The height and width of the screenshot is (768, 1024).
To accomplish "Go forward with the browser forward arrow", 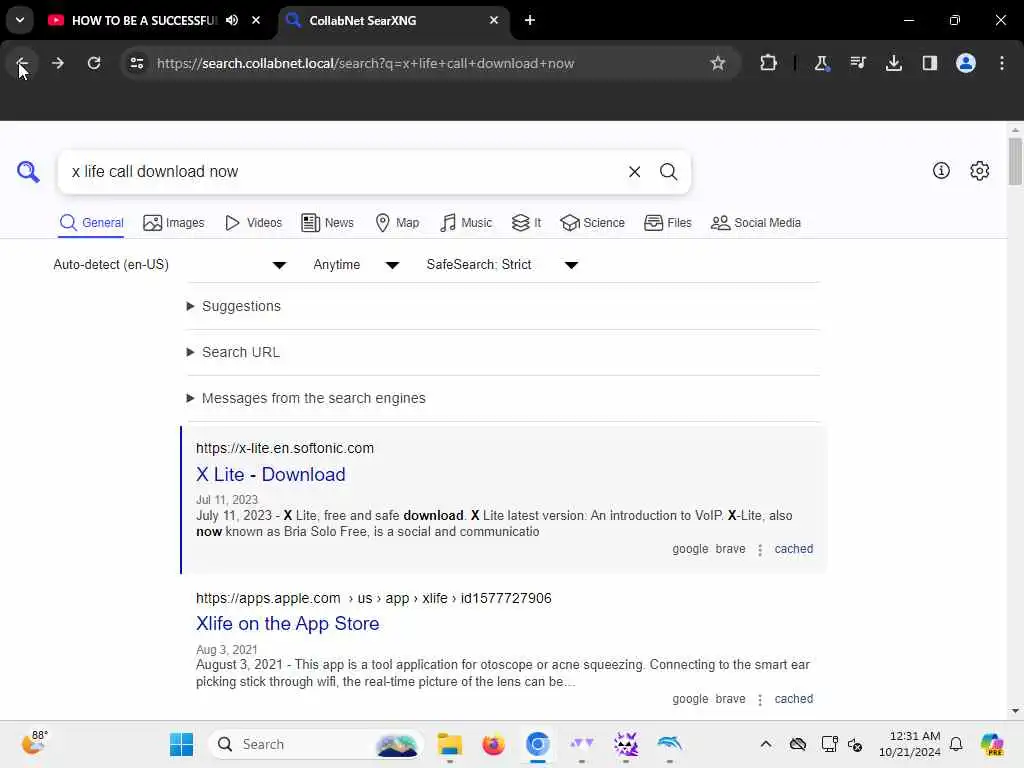I will [57, 63].
